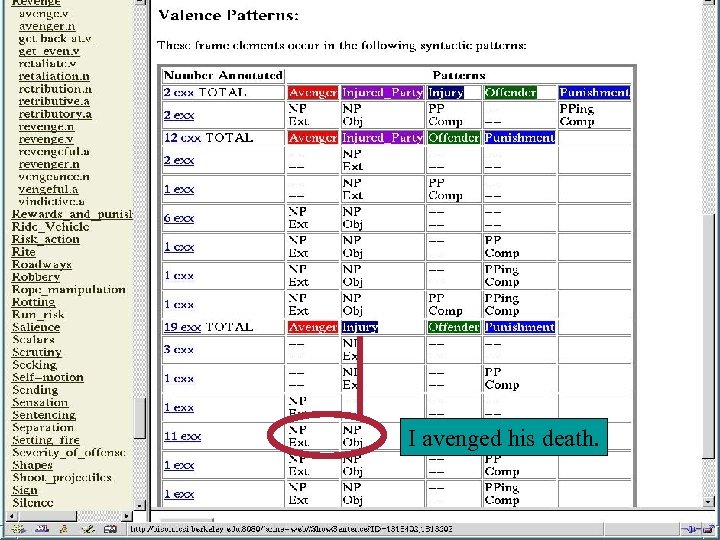The height and width of the screenshot is (540, 720).
Task: Open Instant Messenger icon in component bar
Action: coord(64,529)
